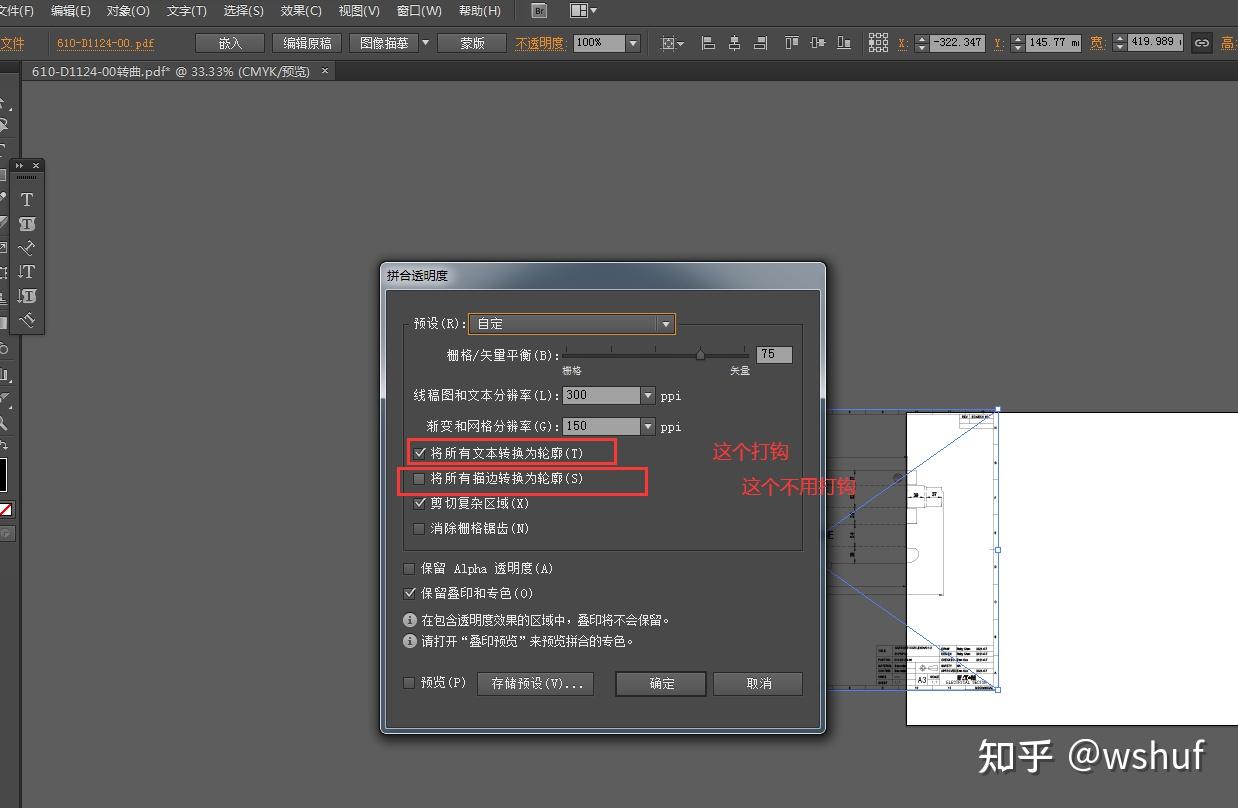Click the 蒙版 button

click(x=472, y=43)
